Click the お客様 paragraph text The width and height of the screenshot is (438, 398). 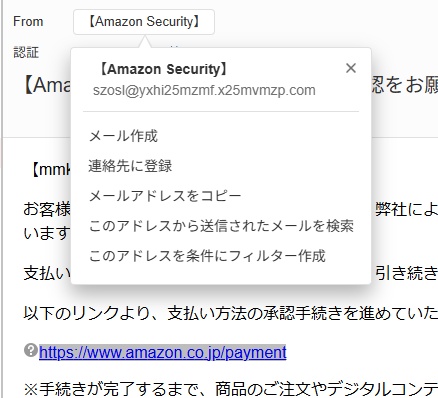[47, 210]
